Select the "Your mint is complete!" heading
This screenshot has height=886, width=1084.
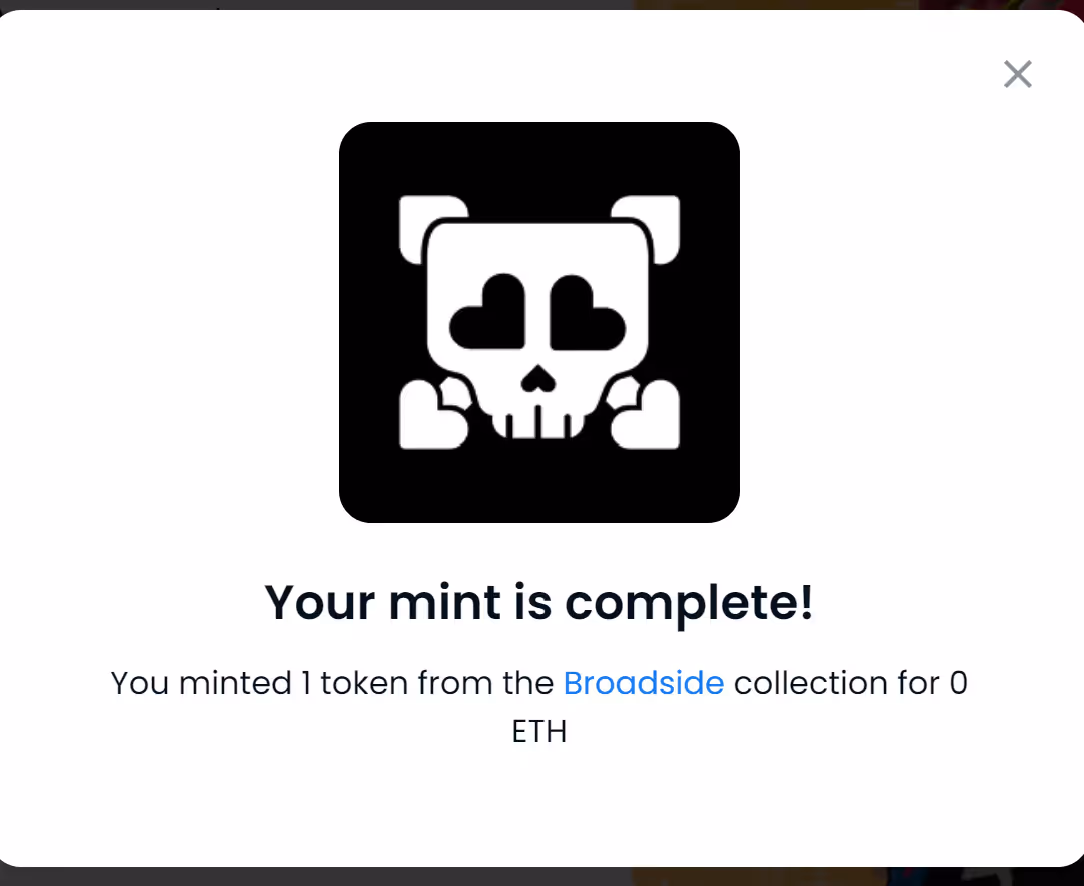coord(539,603)
